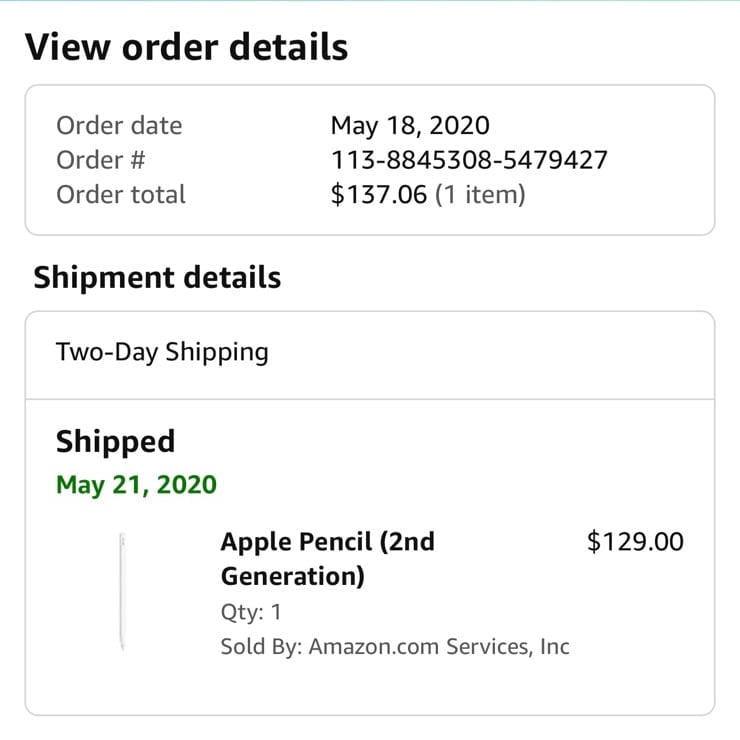740x740 pixels.
Task: Open the Apple Pencil (2nd Generation) product link
Action: tap(327, 558)
